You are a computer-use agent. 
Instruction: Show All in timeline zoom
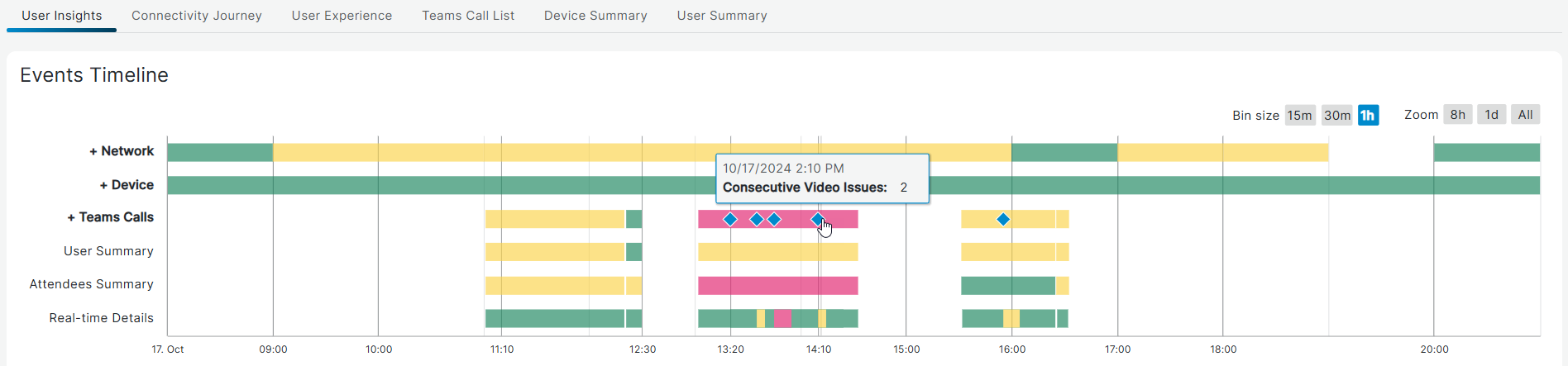(x=1525, y=115)
